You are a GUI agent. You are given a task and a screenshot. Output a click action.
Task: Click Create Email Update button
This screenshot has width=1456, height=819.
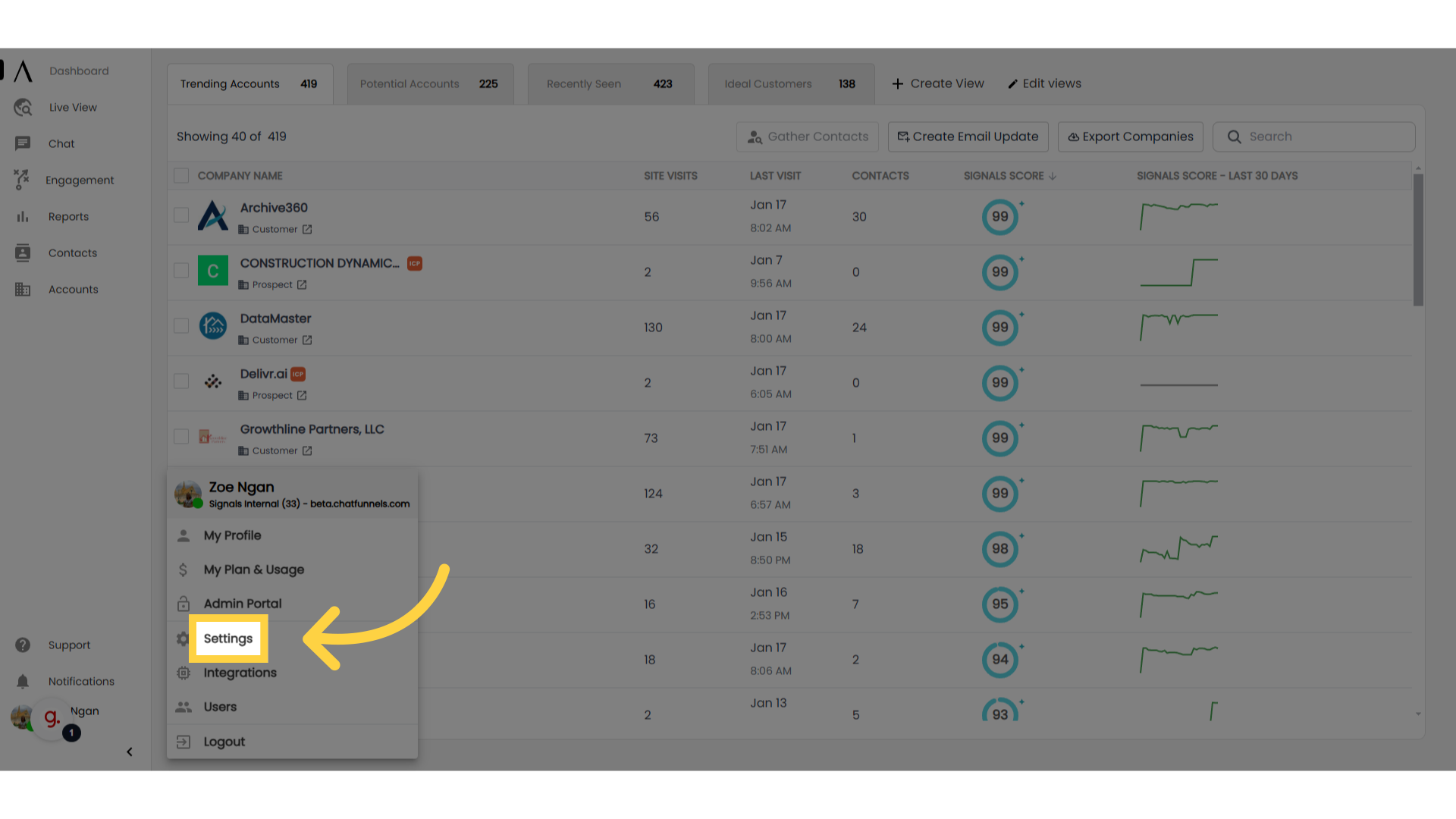click(967, 136)
